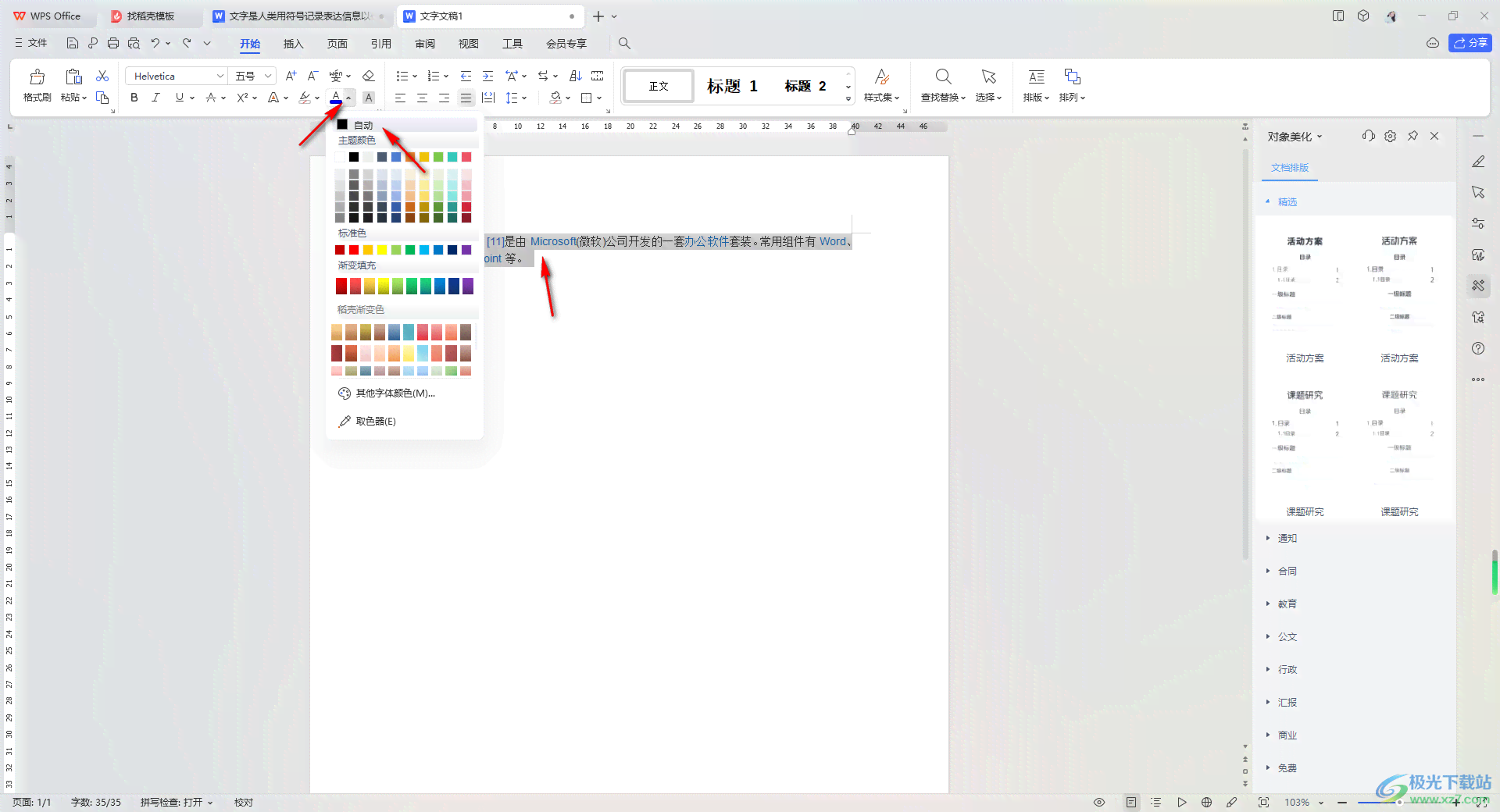Click the 办公软件 hyperlink in document
Viewport: 1500px width, 812px height.
coord(706,241)
